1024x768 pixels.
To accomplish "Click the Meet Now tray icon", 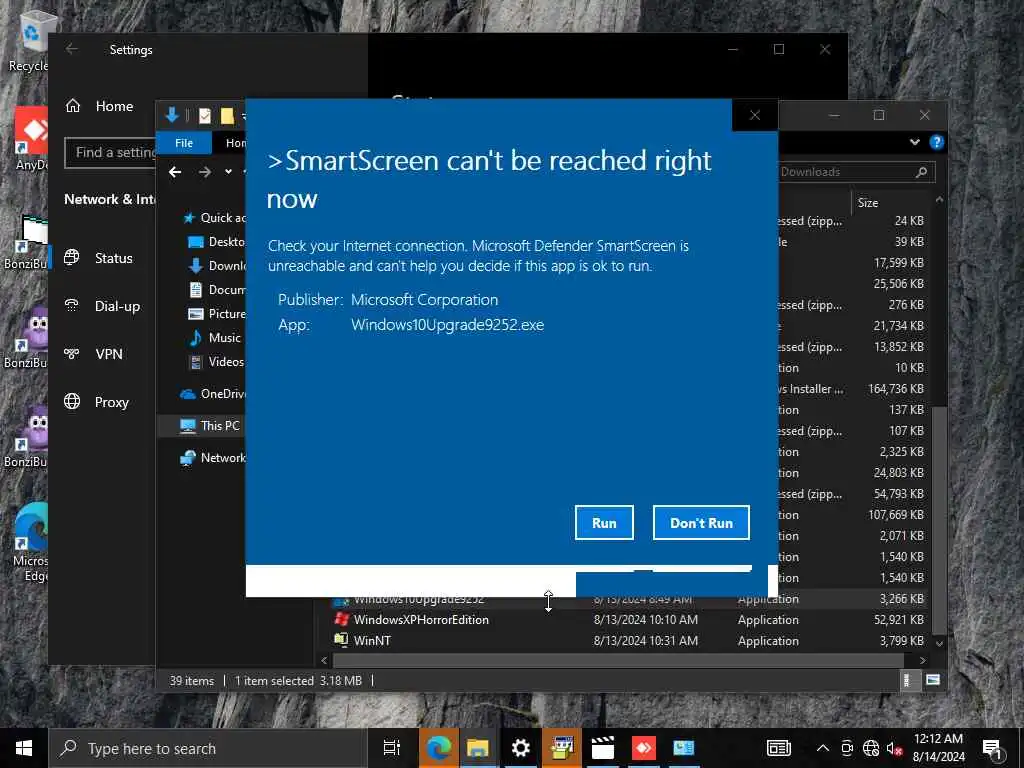I will (x=847, y=748).
